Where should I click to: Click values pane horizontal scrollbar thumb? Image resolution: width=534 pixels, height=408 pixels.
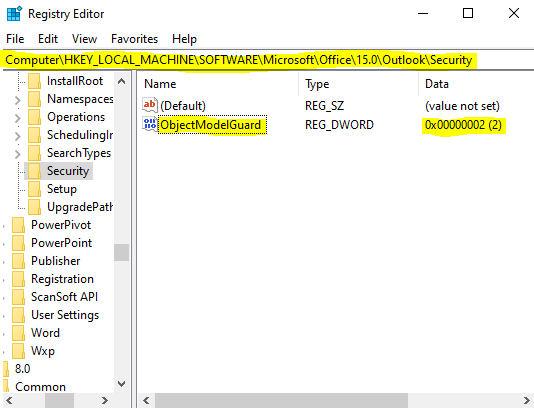281,400
